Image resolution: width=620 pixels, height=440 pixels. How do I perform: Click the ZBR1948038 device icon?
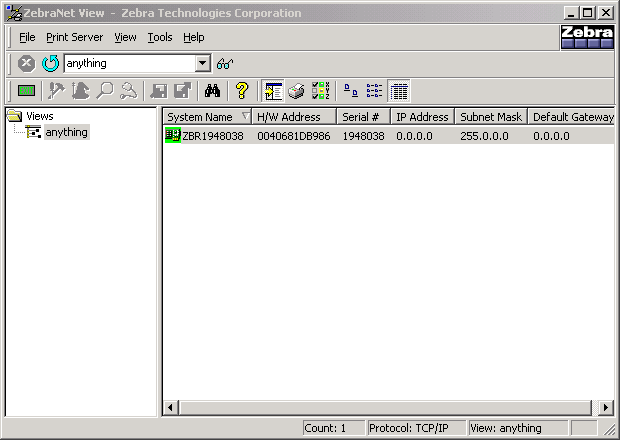(x=173, y=136)
